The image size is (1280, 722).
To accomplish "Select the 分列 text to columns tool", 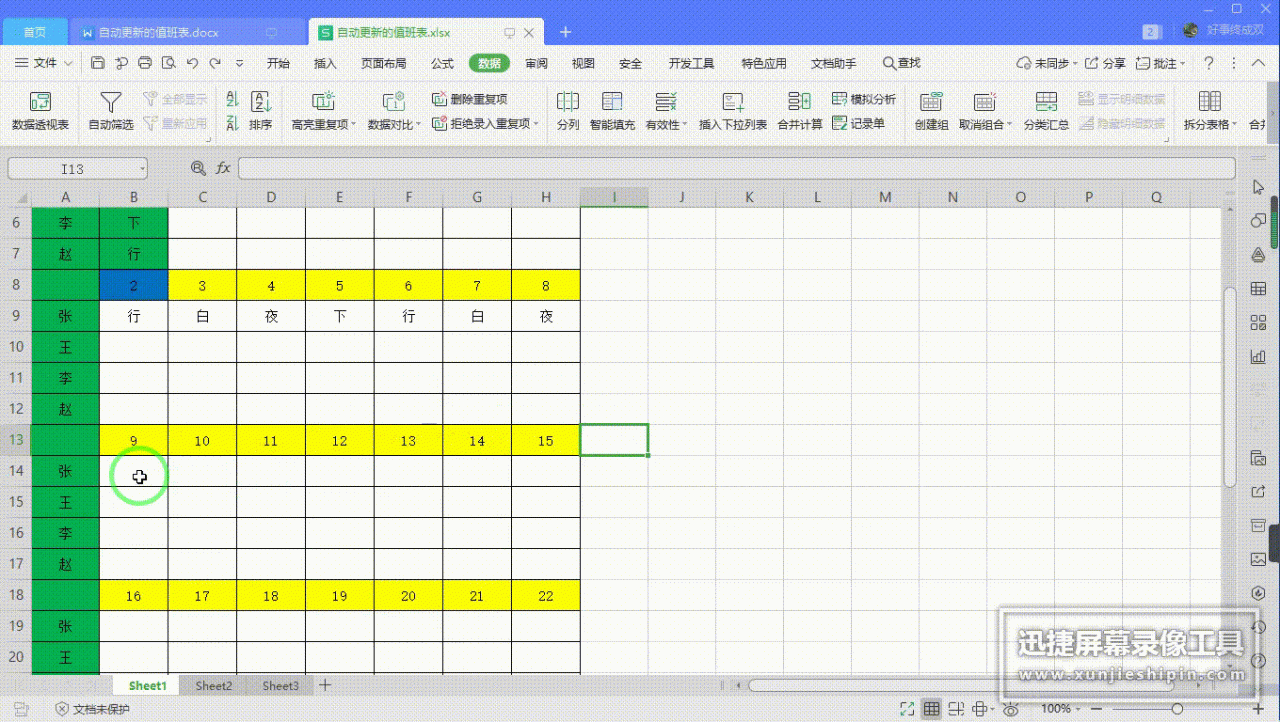I will (x=568, y=111).
